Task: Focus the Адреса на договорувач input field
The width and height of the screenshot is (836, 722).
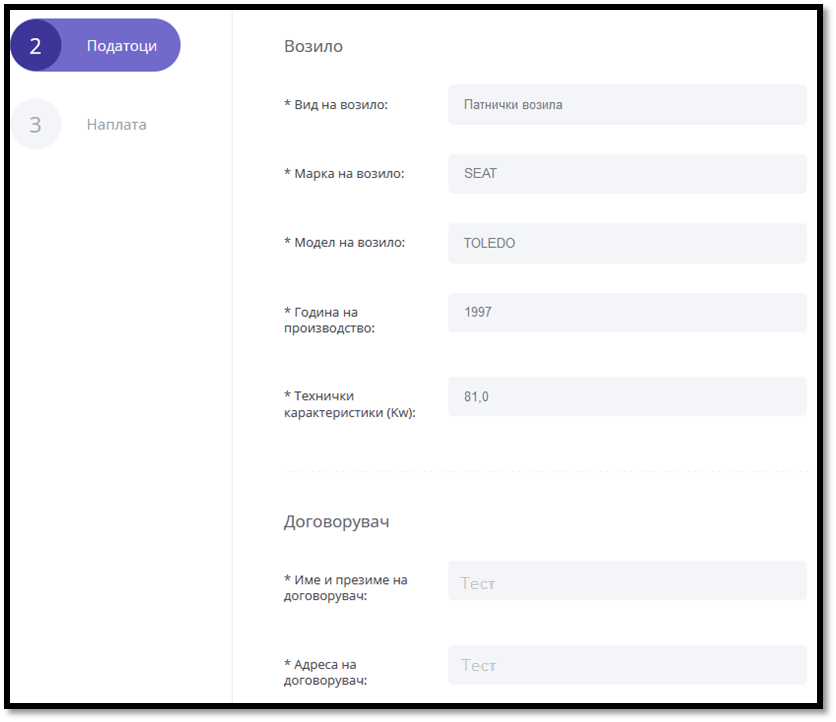Action: tap(627, 665)
